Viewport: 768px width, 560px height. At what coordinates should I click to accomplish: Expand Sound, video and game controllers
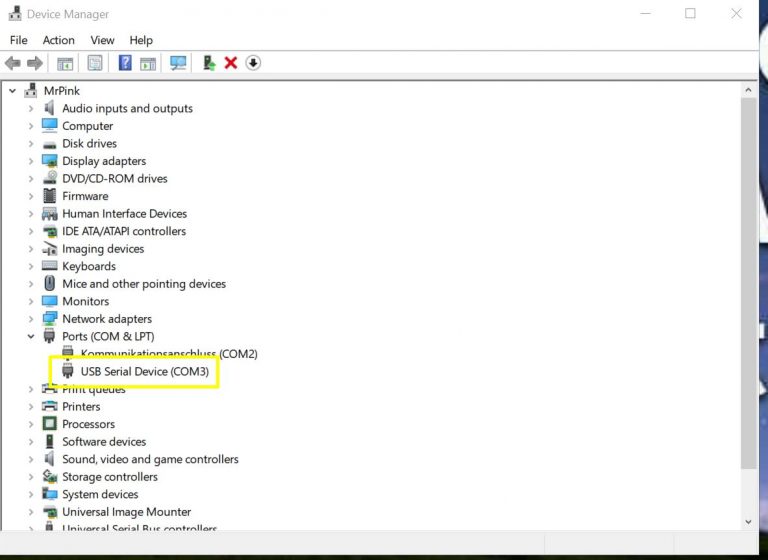[x=31, y=459]
